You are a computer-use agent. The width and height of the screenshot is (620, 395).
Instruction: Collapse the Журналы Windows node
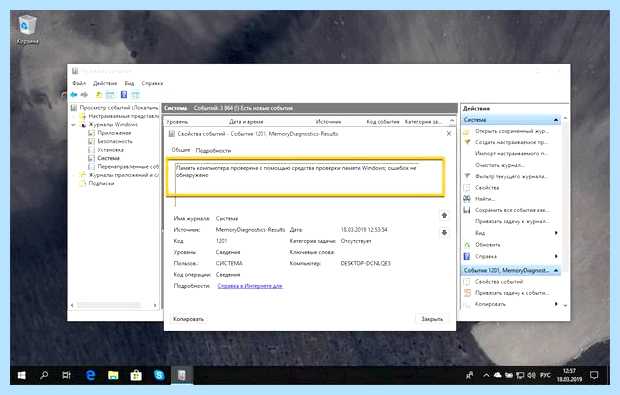(x=74, y=125)
